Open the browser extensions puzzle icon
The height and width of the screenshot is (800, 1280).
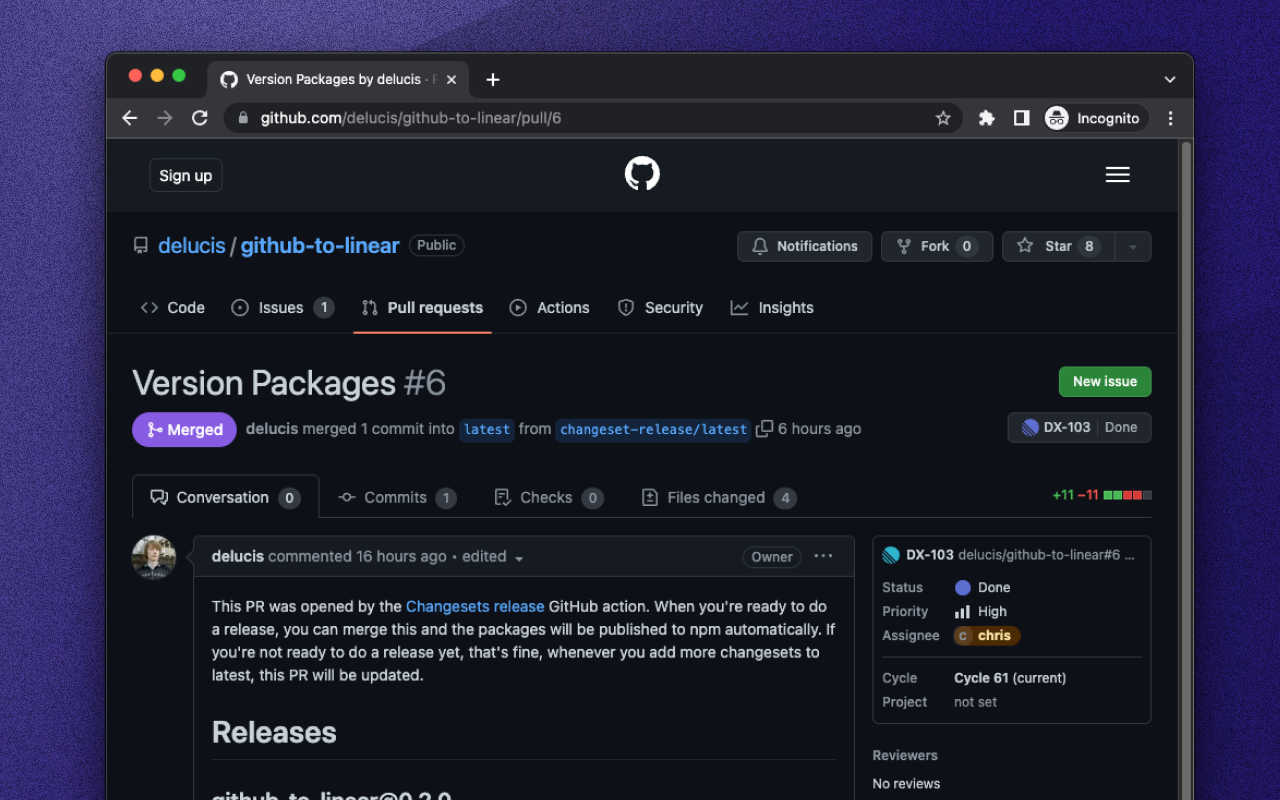pyautogui.click(x=987, y=118)
